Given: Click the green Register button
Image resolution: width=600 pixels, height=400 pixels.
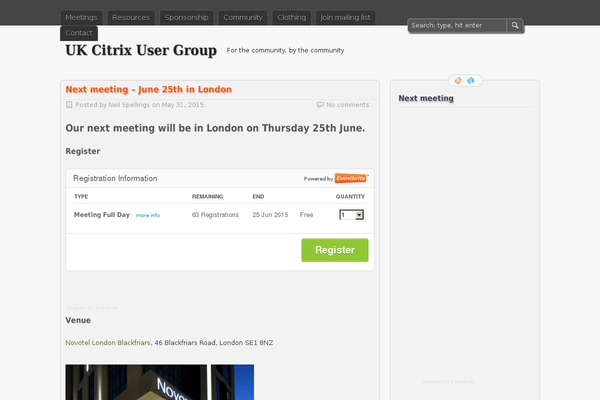Looking at the screenshot, I should (x=335, y=250).
